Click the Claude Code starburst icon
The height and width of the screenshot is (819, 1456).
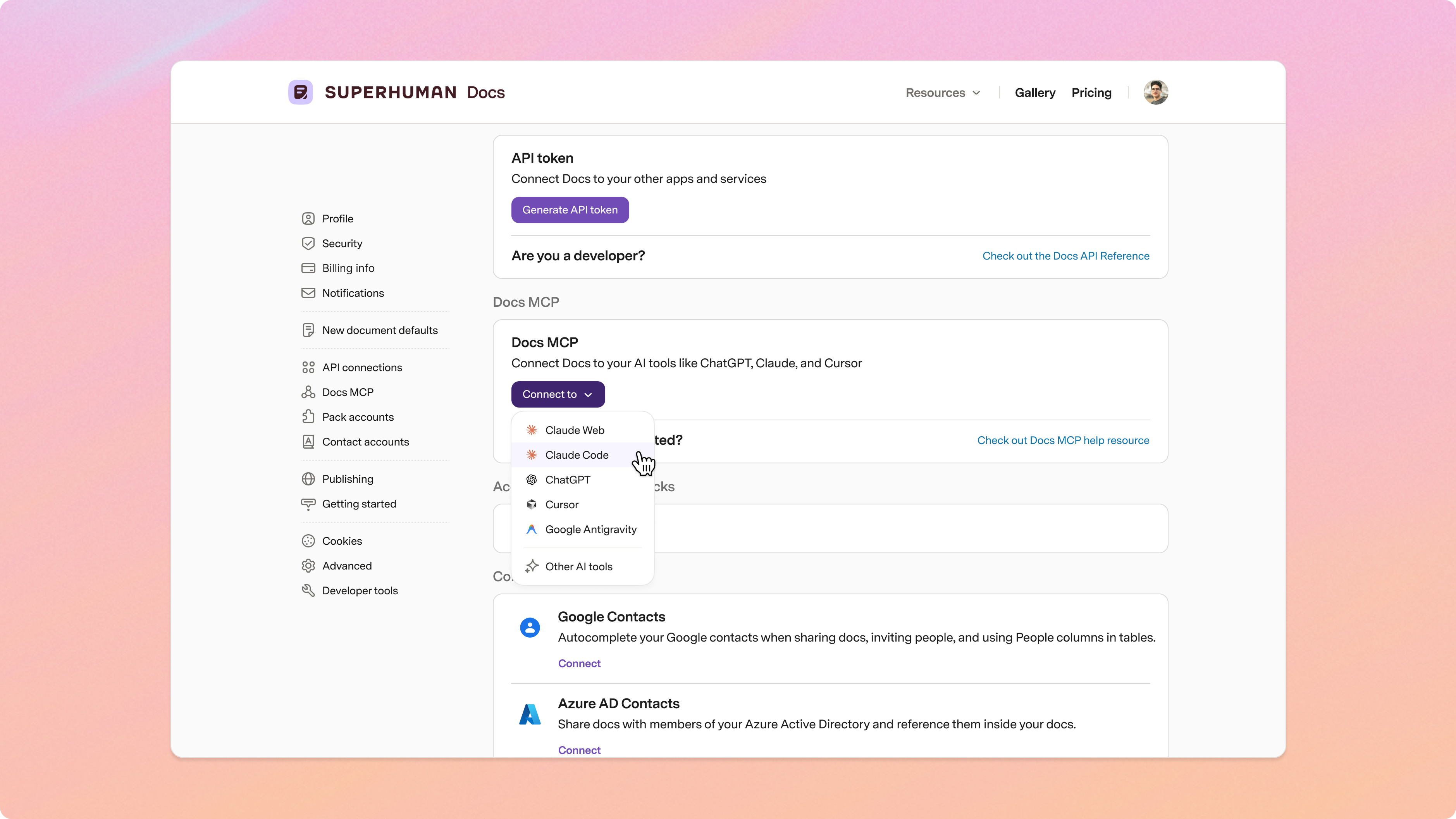(531, 455)
